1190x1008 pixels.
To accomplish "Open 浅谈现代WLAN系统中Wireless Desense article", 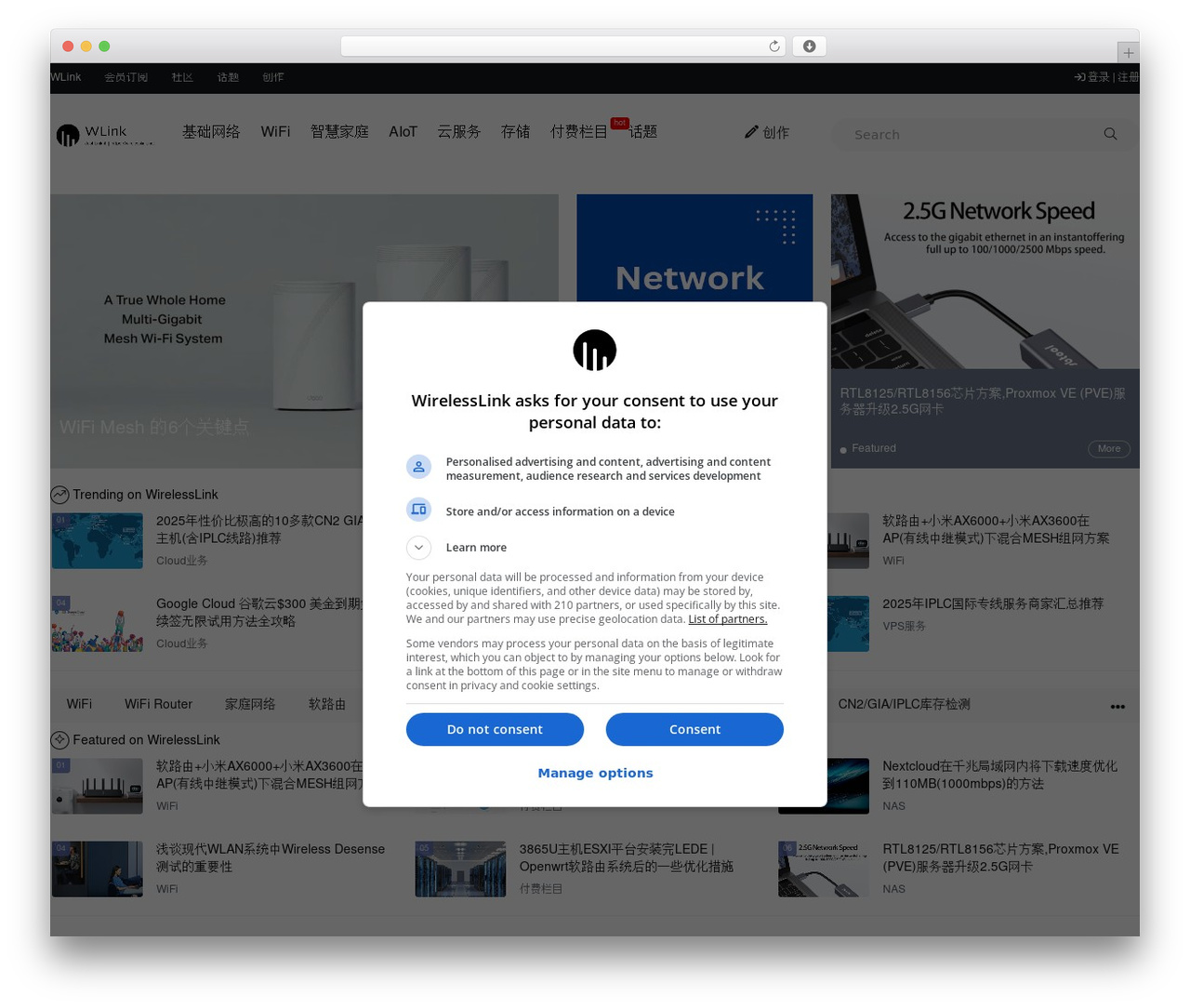I will tap(271, 858).
